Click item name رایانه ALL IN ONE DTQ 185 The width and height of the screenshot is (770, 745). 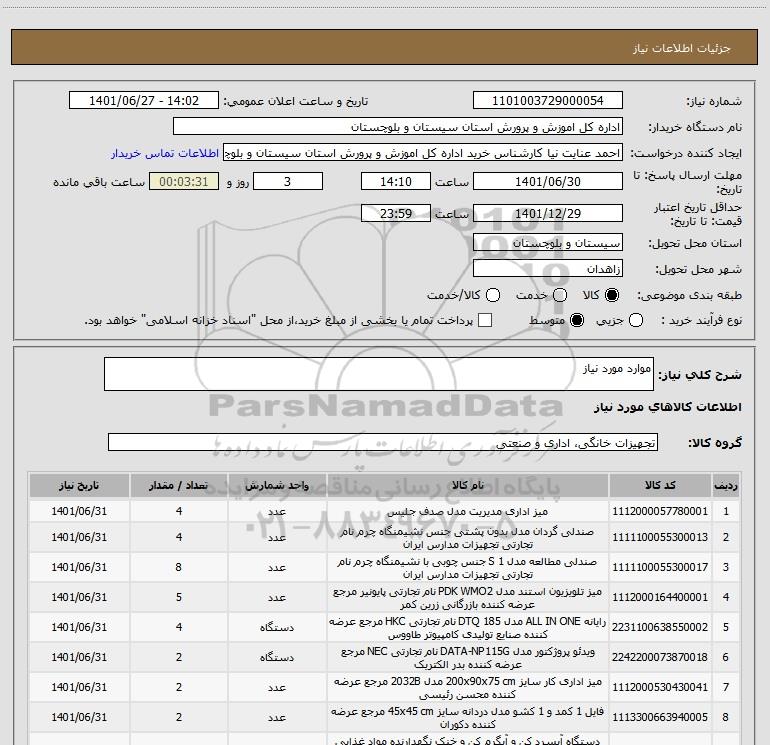468,627
